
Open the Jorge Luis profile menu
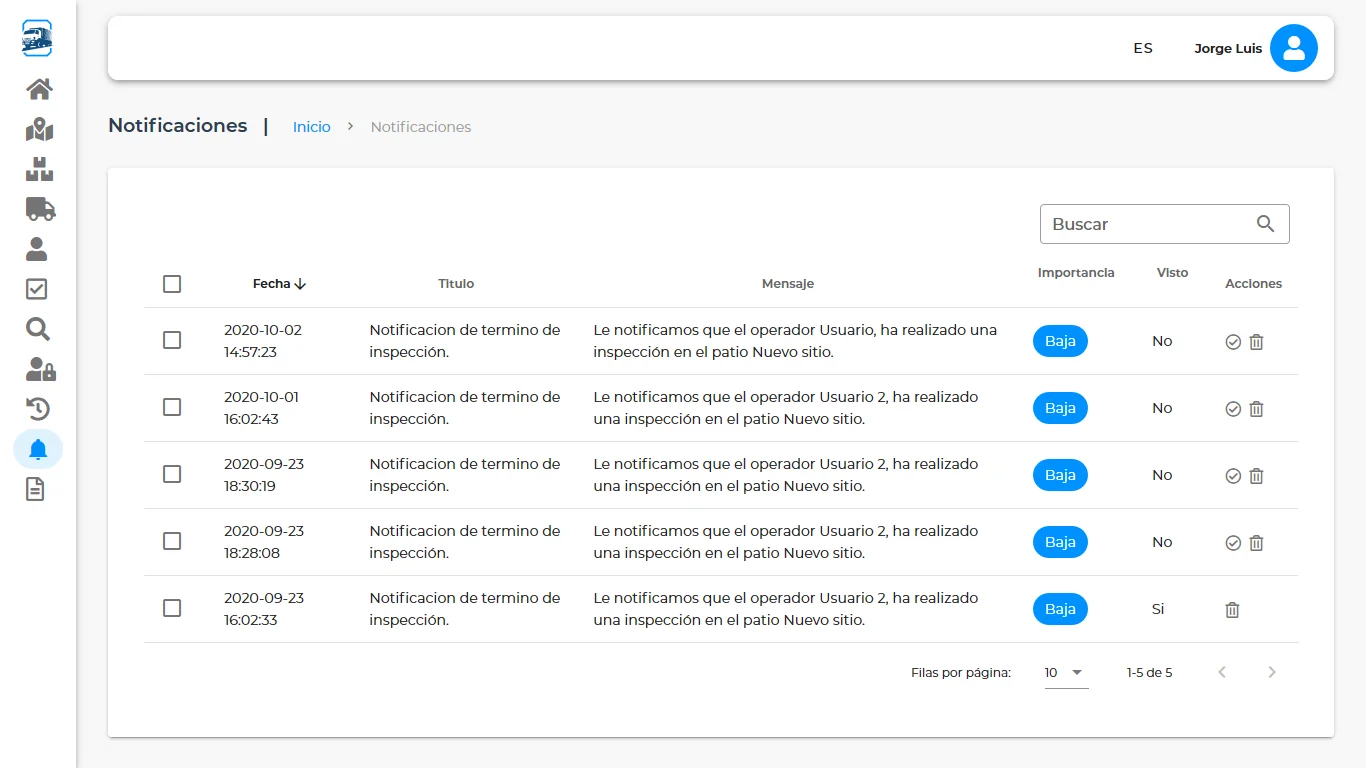coord(1228,48)
